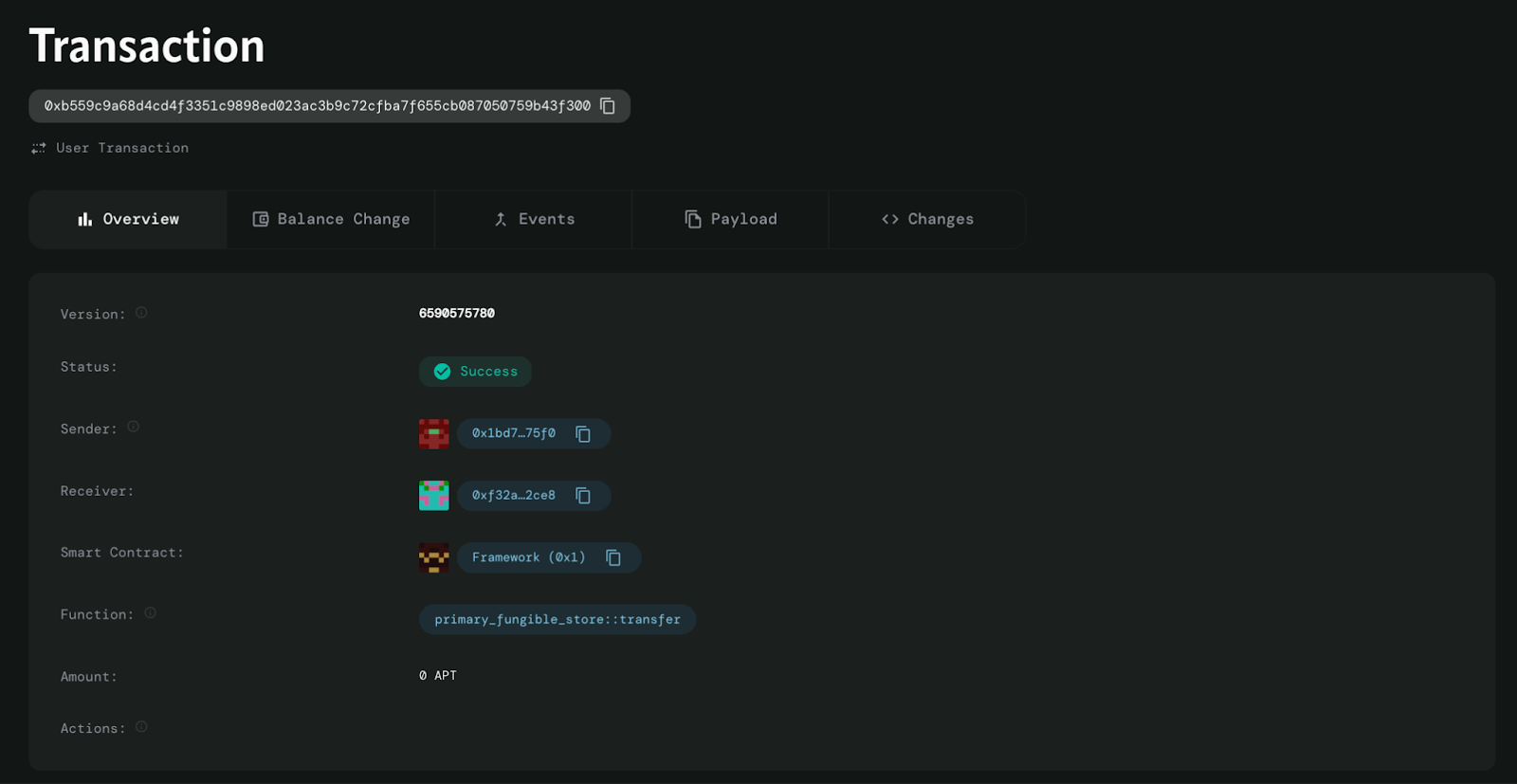
Task: Click the Smart Contract field label
Action: (x=122, y=553)
